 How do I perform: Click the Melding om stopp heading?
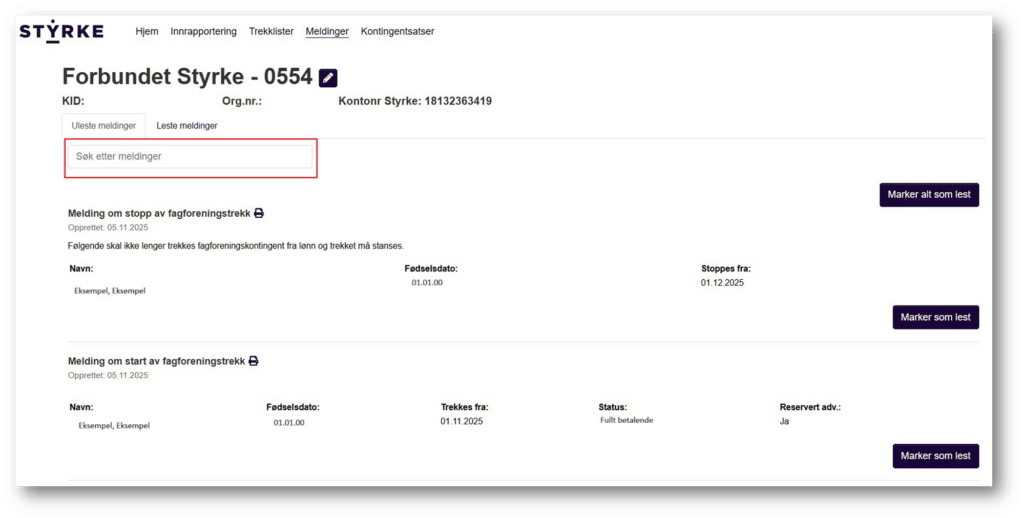[159, 213]
